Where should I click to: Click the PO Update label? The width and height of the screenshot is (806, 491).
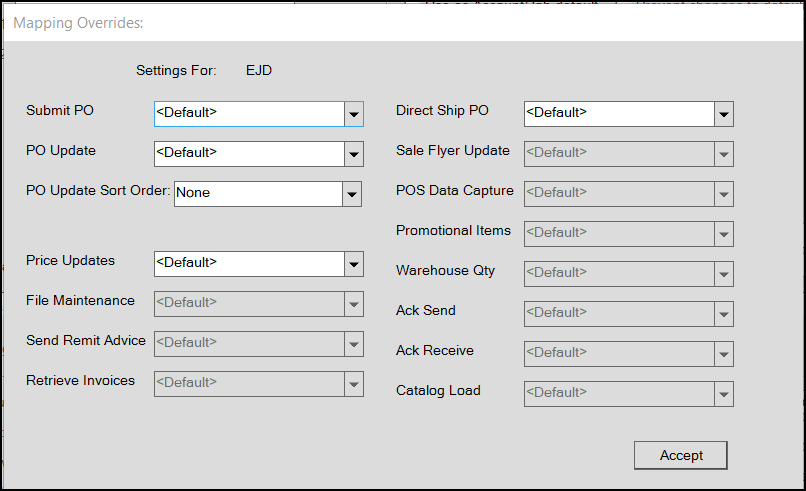(61, 151)
